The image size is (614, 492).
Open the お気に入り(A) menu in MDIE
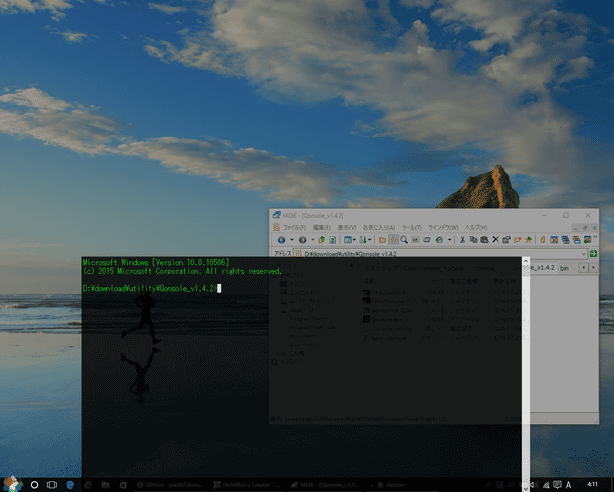coord(379,228)
